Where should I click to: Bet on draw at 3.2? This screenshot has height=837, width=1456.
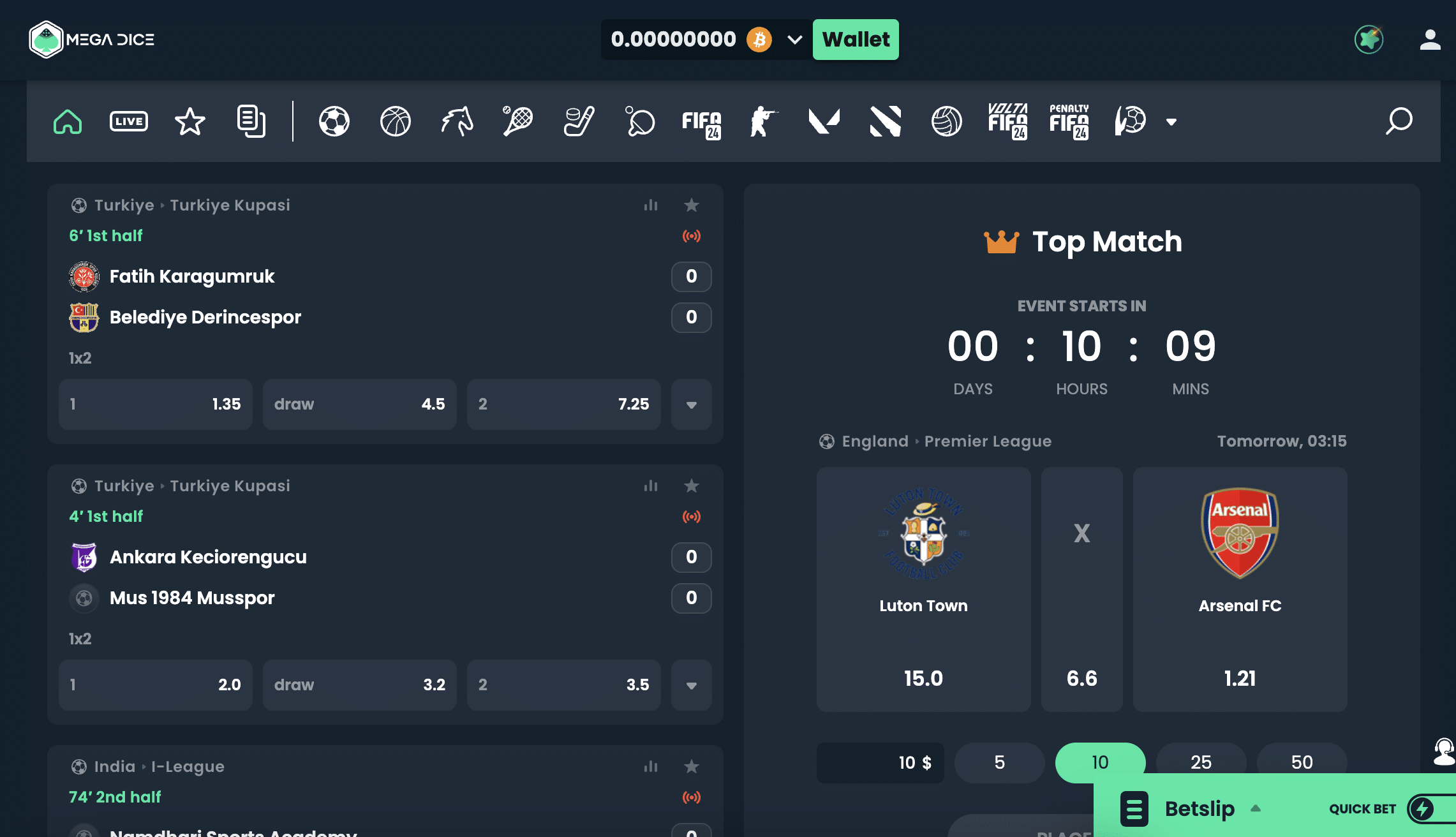click(360, 685)
